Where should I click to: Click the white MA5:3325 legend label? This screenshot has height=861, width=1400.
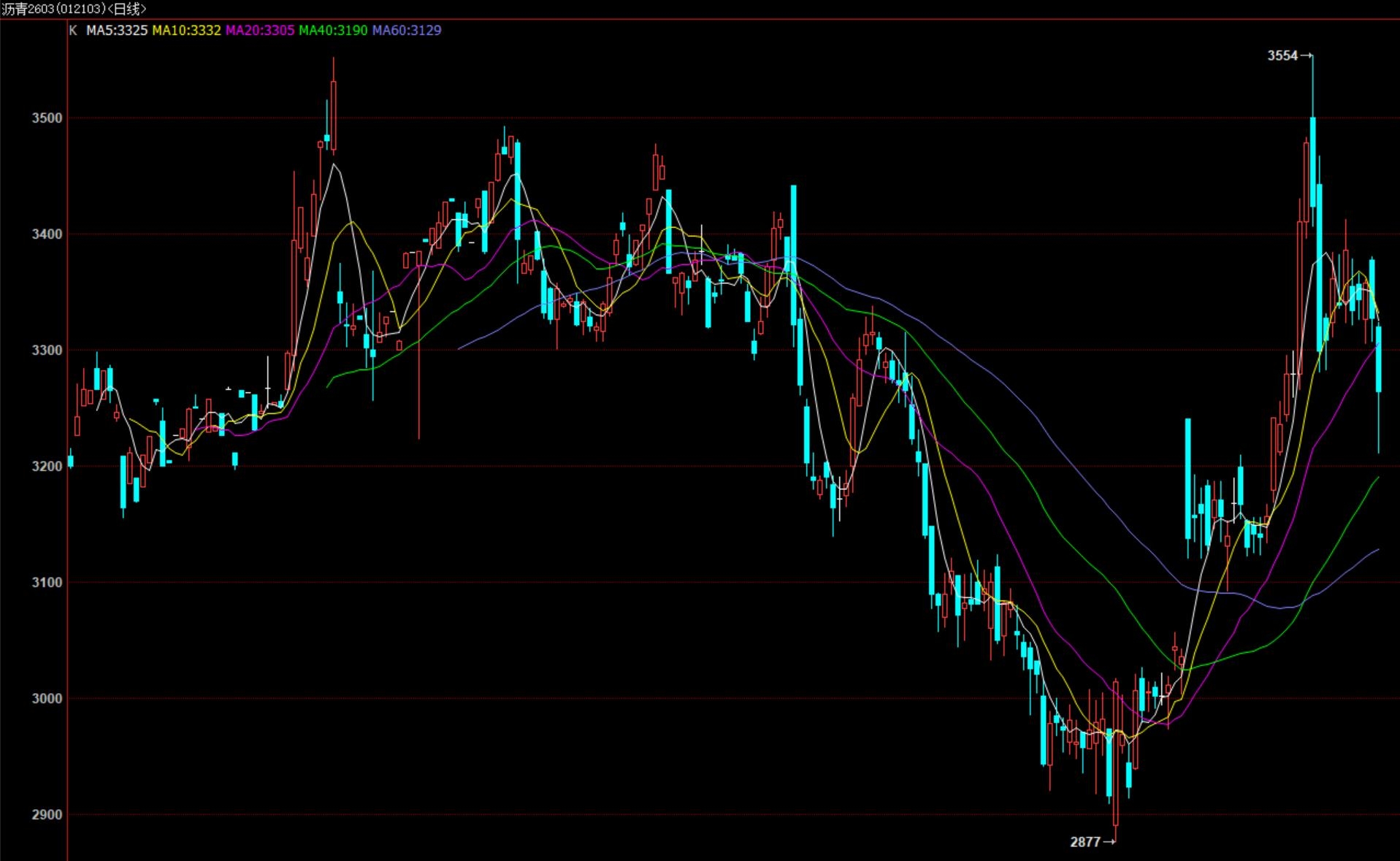[117, 30]
